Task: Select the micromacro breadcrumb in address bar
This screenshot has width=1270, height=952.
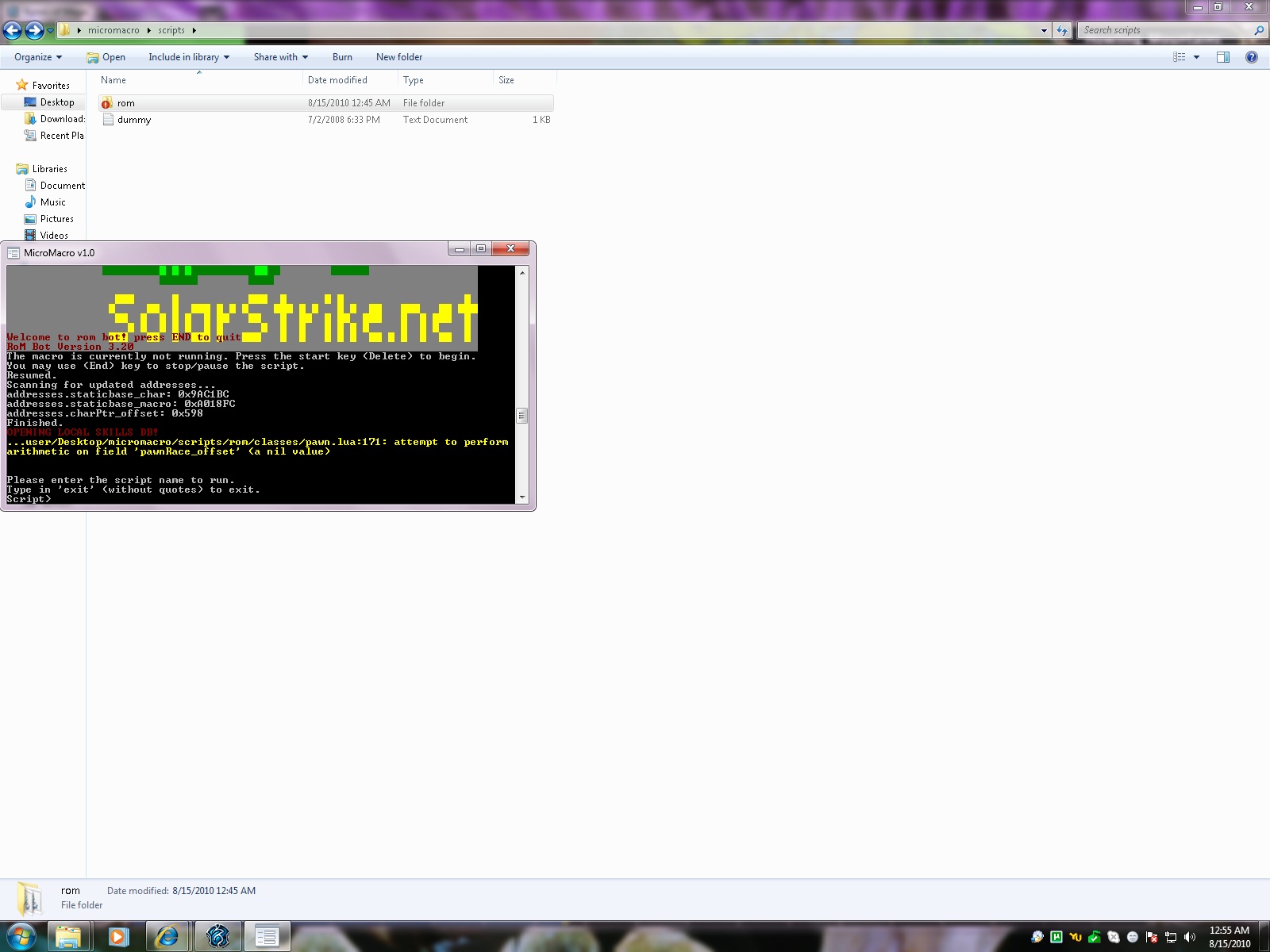Action: (x=114, y=30)
